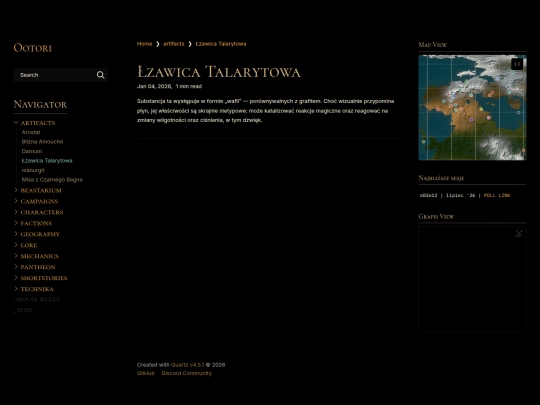Viewport: 540px width, 405px height.
Task: Open the GitHub footer link
Action: click(x=146, y=373)
